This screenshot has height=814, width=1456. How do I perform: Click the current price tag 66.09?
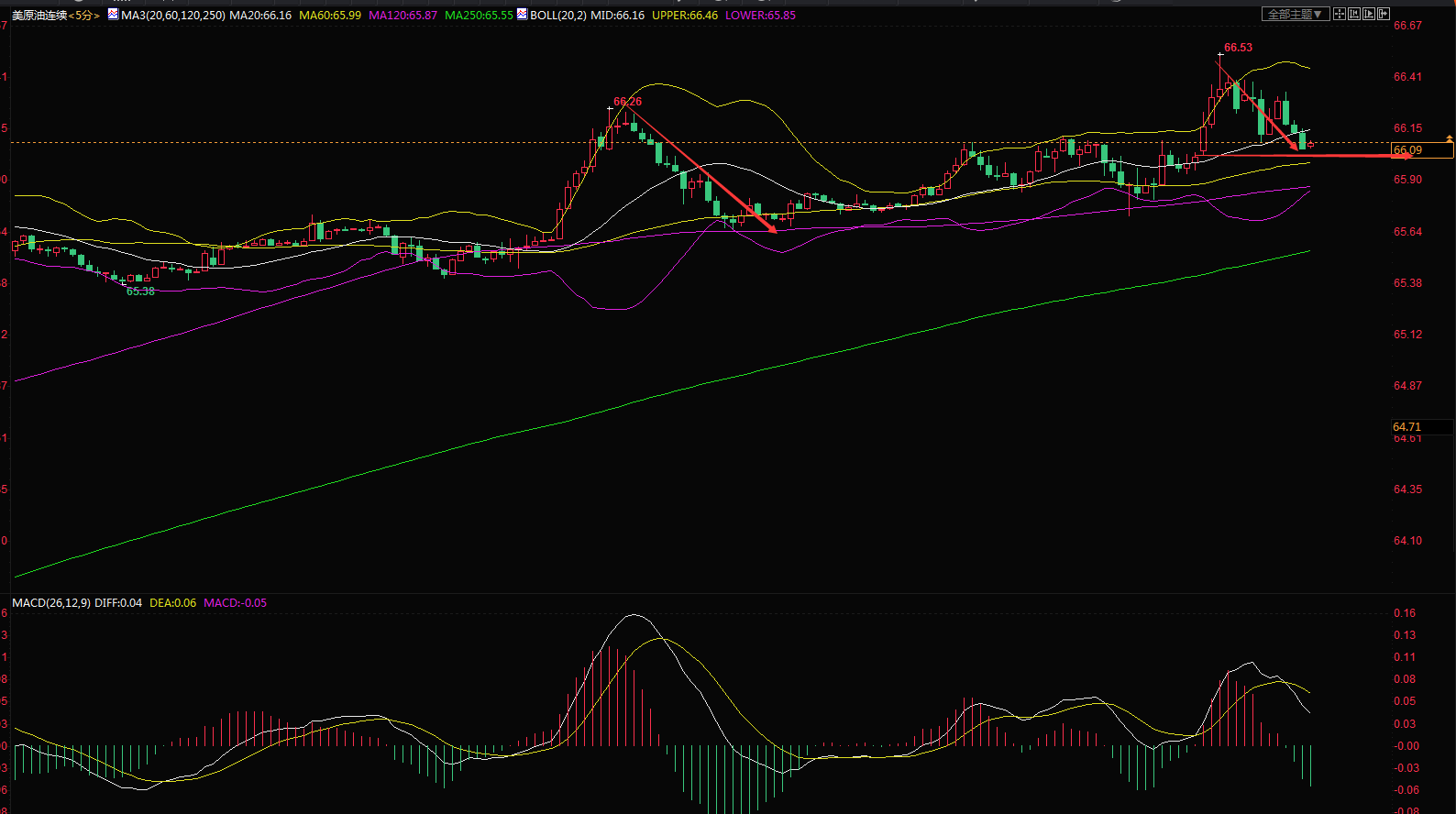[x=1422, y=150]
